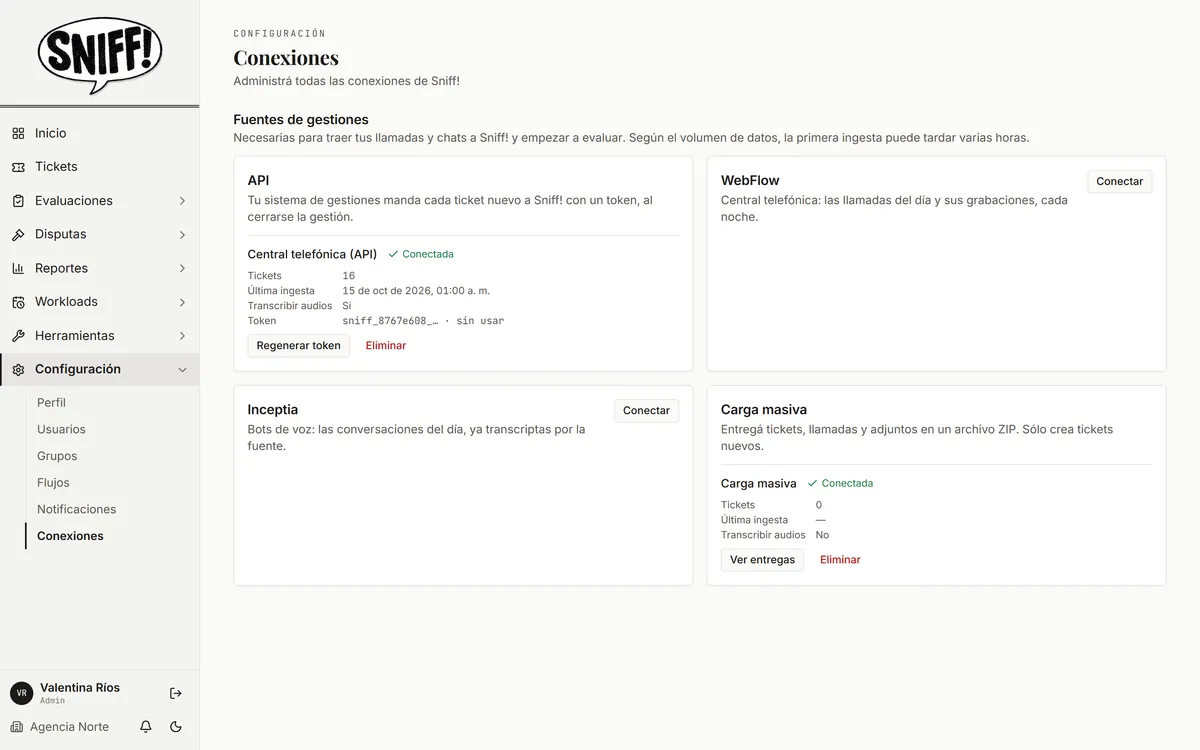This screenshot has height=750, width=1200.
Task: Click the Evaluaciones clipboard icon
Action: [x=18, y=201]
